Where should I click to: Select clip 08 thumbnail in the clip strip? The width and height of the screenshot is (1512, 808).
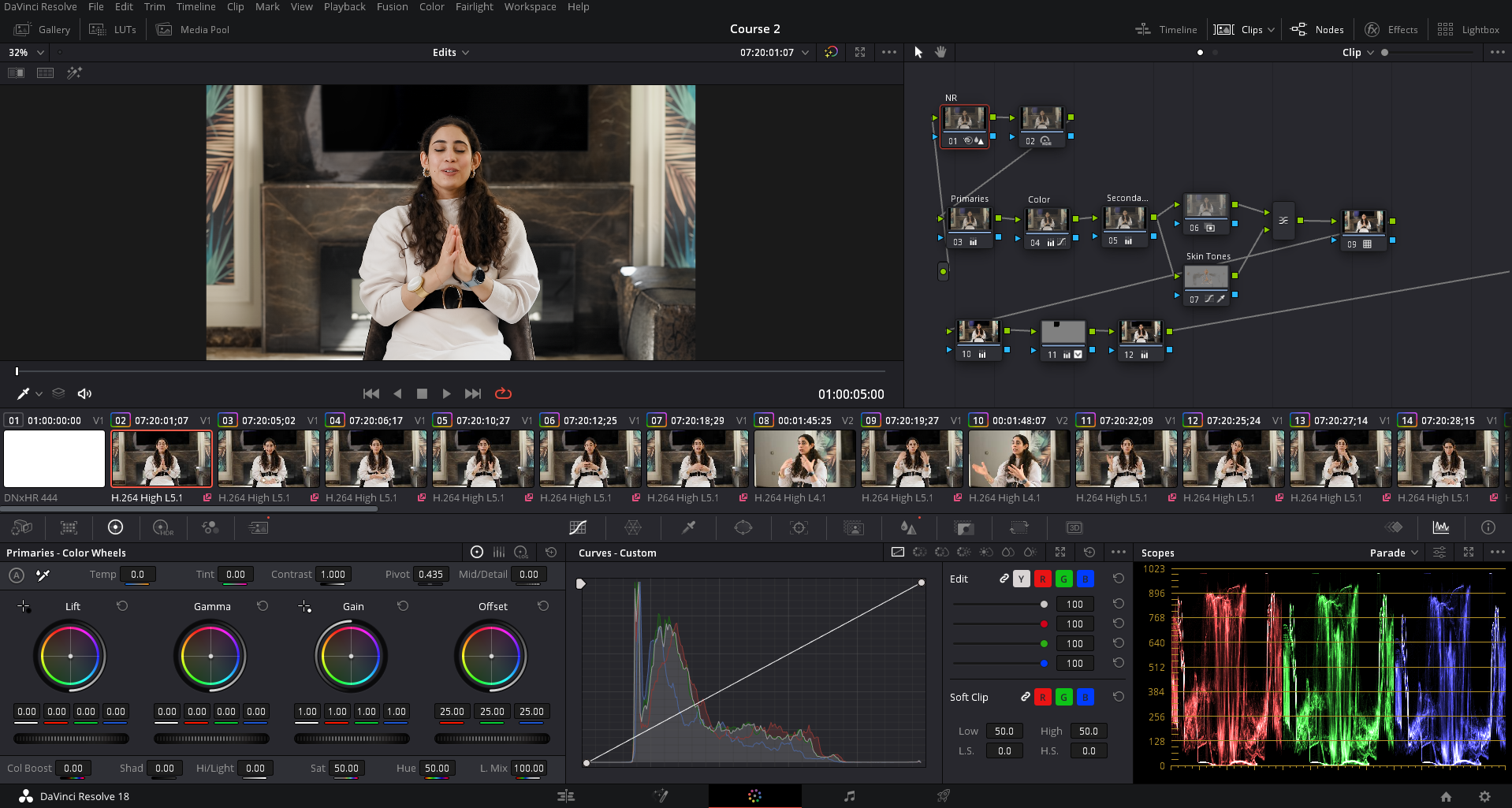click(804, 459)
